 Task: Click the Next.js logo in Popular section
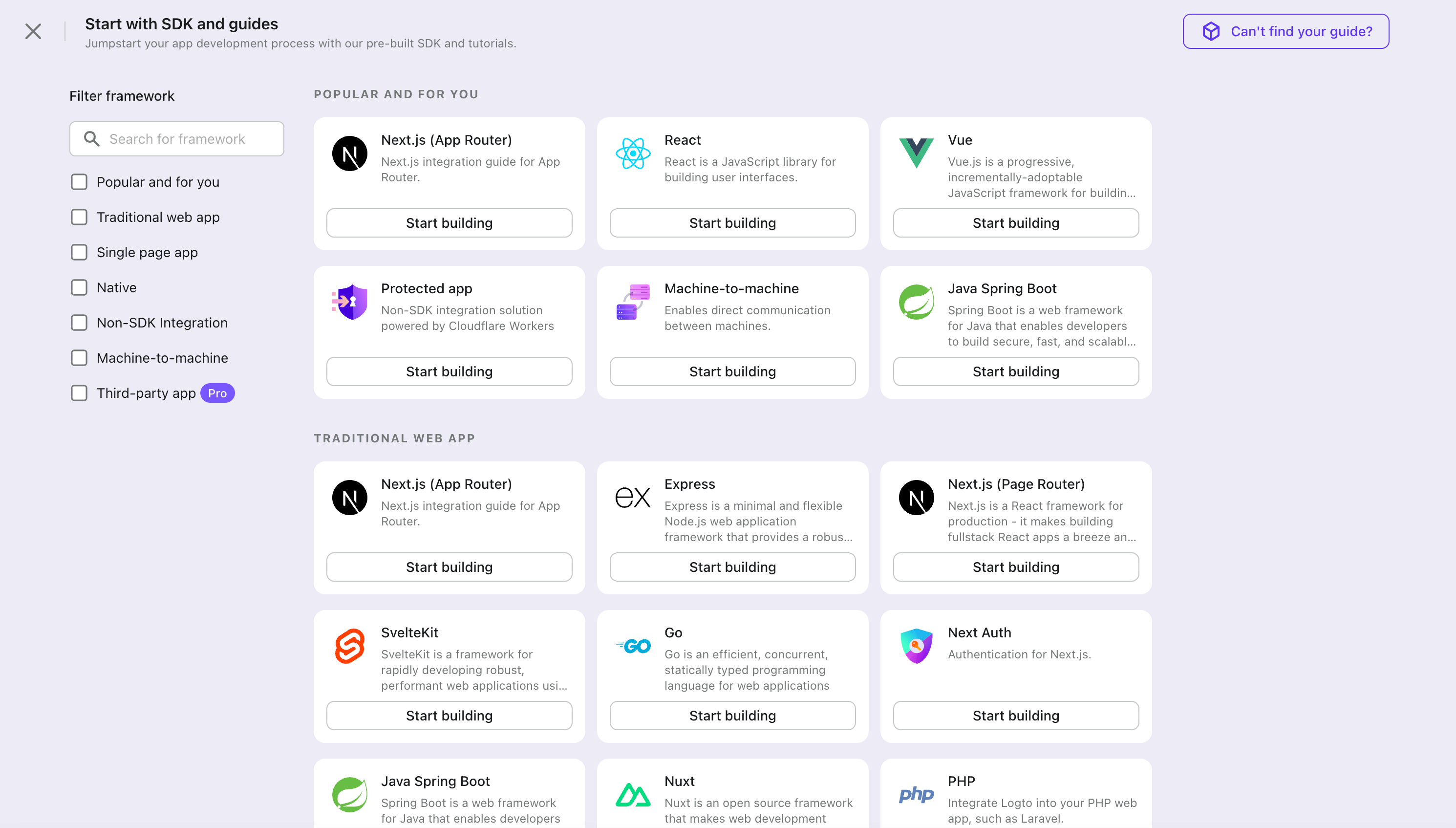pos(350,153)
